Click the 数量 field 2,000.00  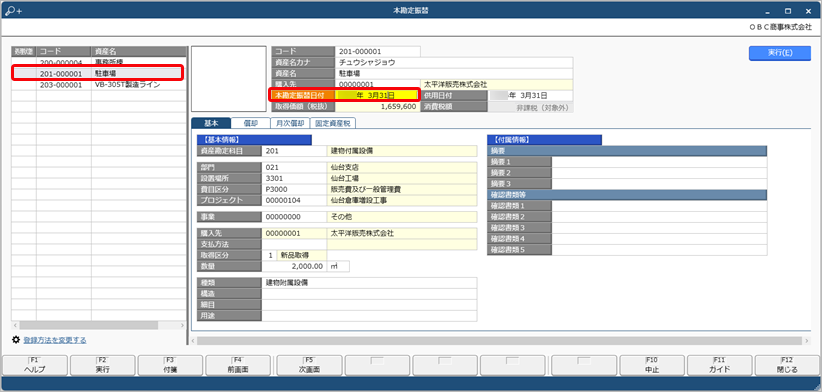(x=294, y=266)
